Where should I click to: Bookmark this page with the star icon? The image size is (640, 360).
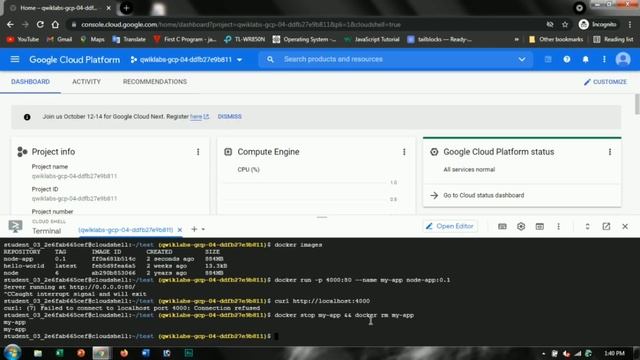565,24
